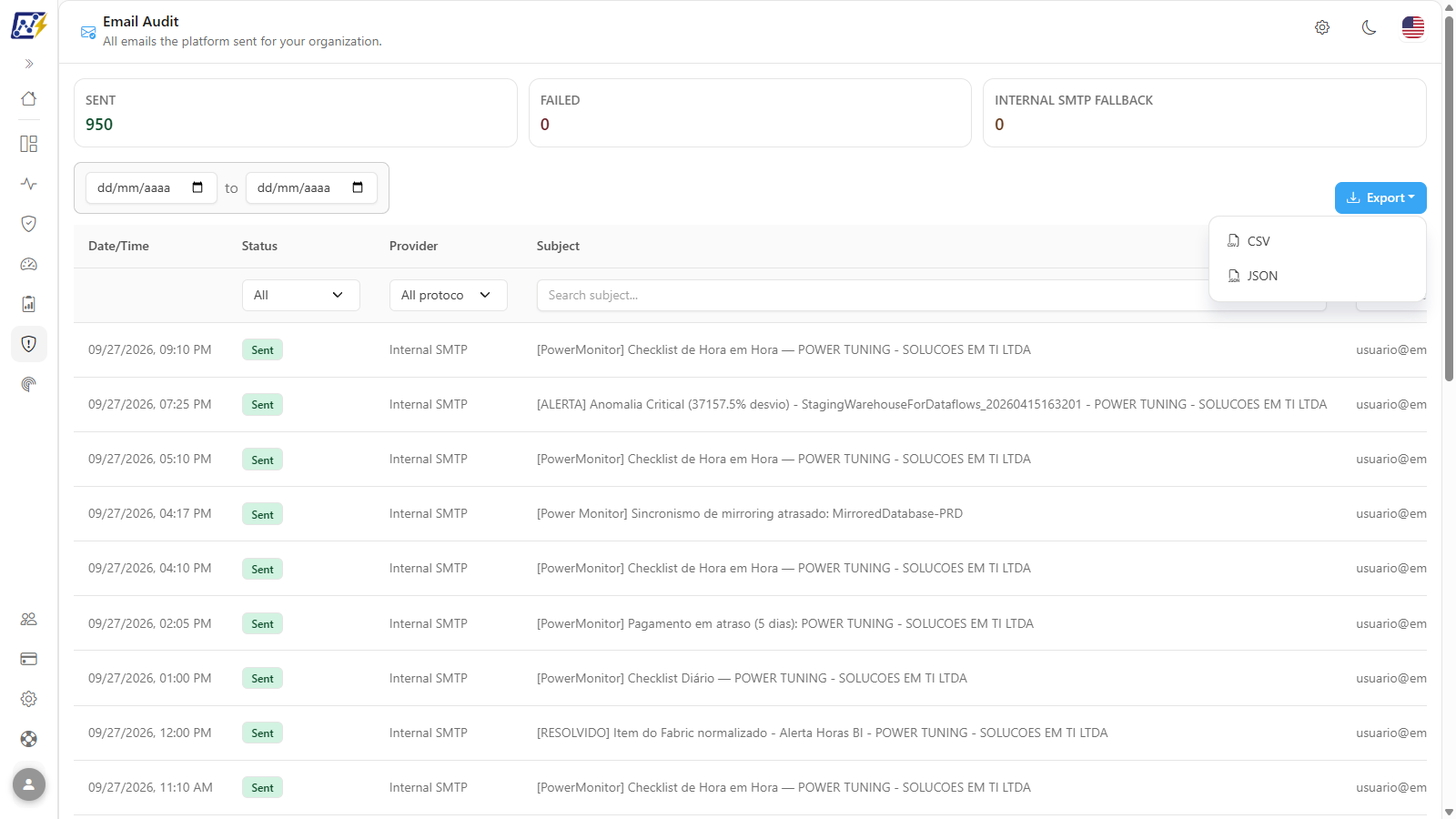Choose CSV from the Export menu
Screen dimensions: 1456x819
point(1318,241)
